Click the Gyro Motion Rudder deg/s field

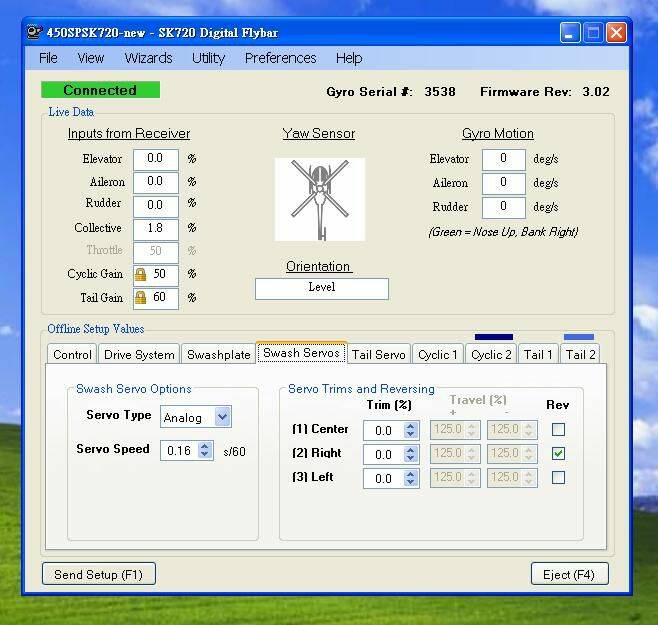(504, 207)
